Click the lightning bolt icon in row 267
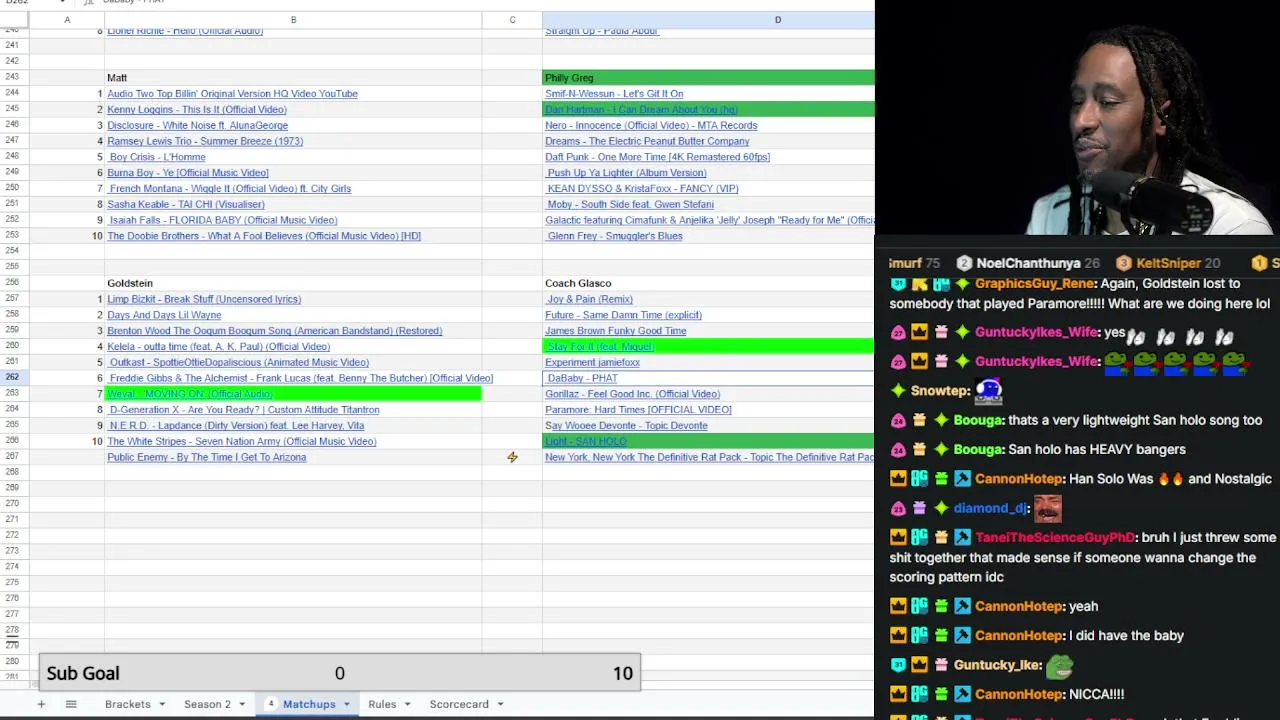 [512, 457]
